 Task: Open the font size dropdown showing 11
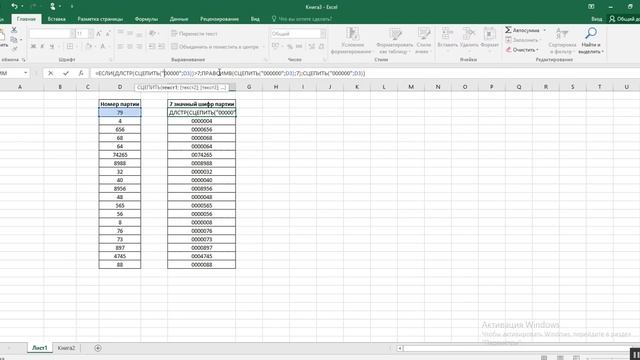[x=91, y=34]
